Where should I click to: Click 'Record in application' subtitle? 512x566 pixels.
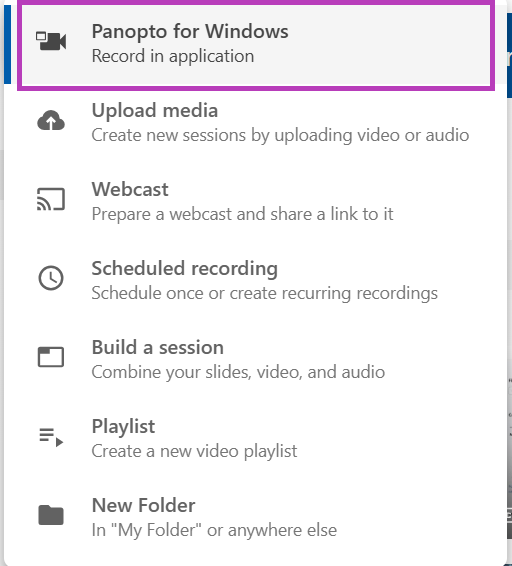173,56
